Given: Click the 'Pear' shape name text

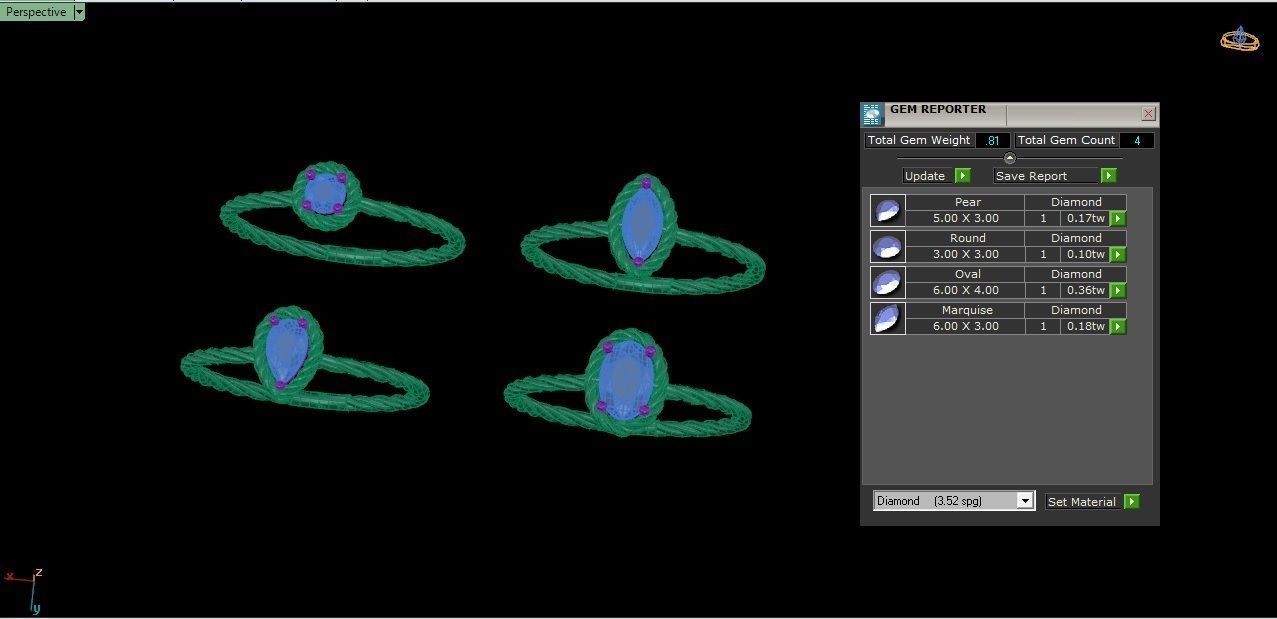Looking at the screenshot, I should pyautogui.click(x=967, y=202).
